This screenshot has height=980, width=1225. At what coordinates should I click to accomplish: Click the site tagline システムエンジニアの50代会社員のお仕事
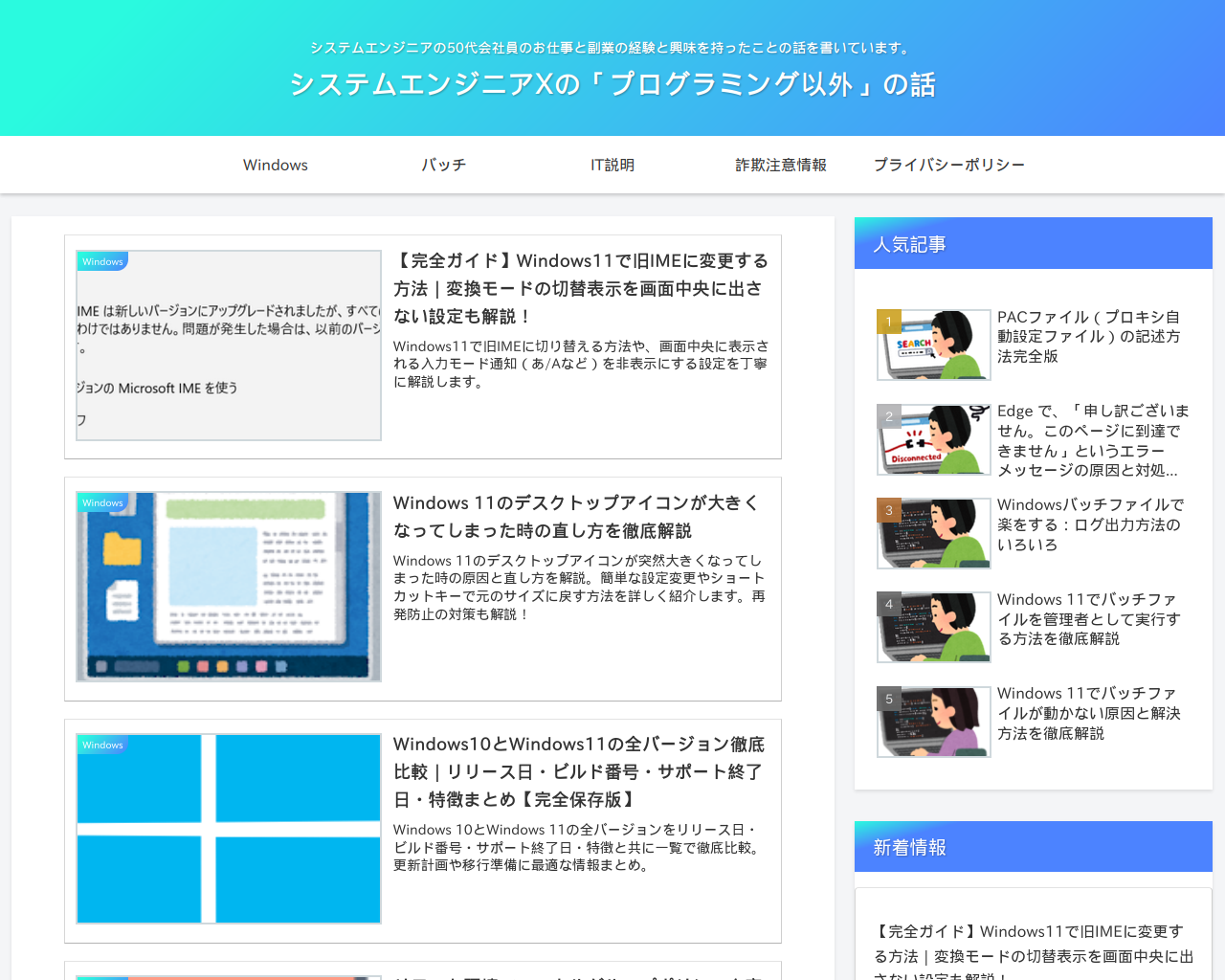tap(612, 48)
